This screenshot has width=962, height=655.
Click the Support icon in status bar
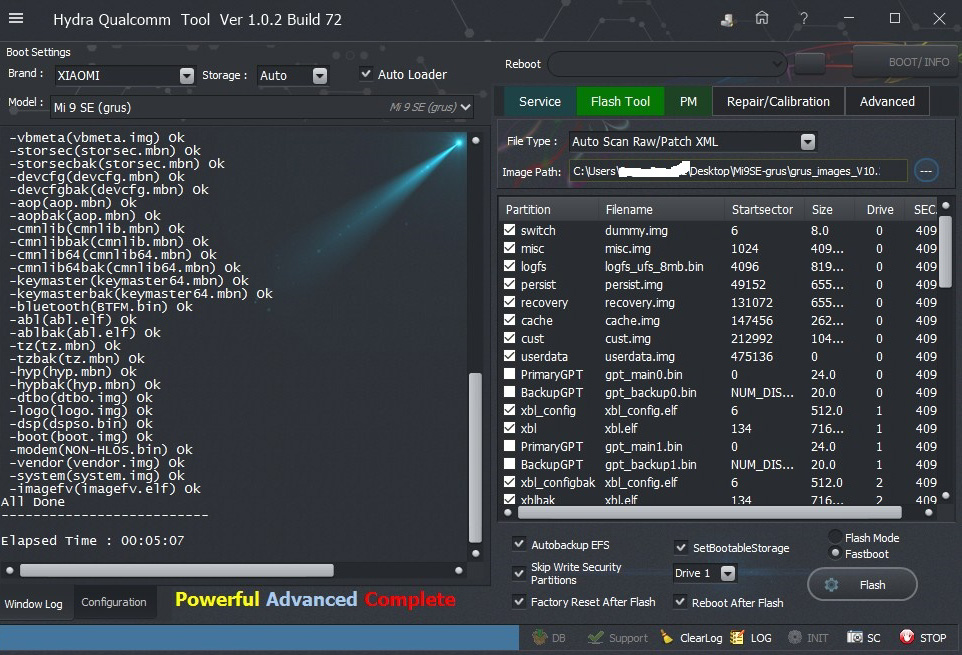coord(595,637)
